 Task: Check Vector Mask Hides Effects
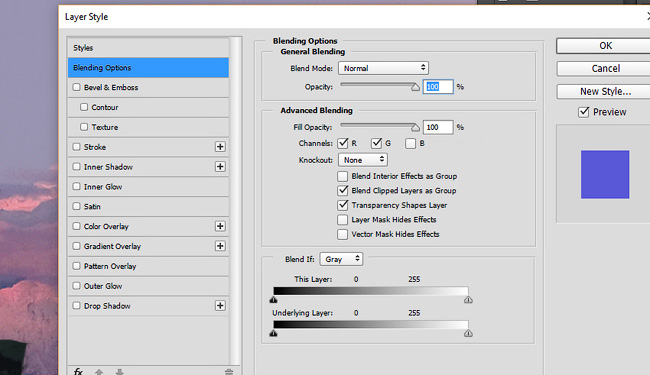pyautogui.click(x=342, y=235)
